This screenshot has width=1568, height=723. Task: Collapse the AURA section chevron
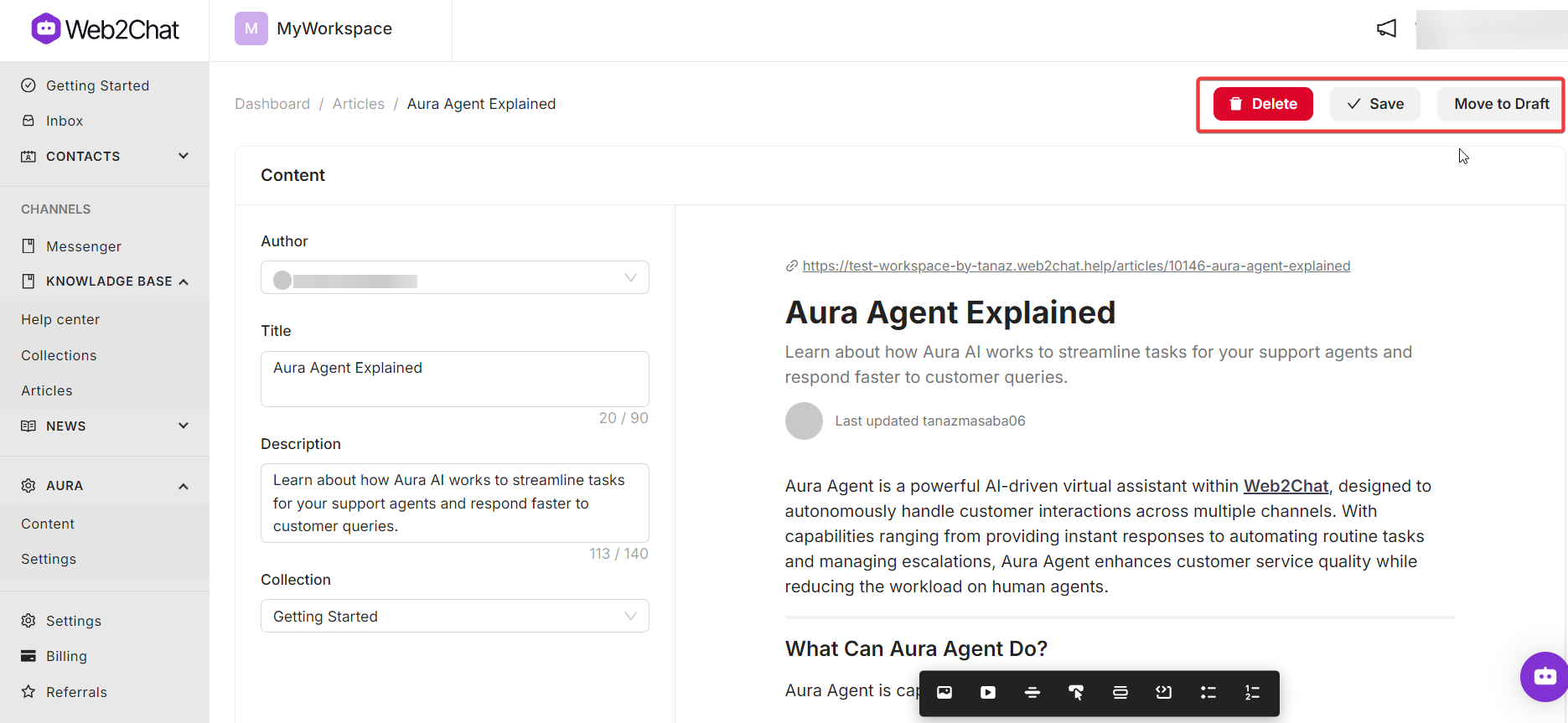coord(184,486)
